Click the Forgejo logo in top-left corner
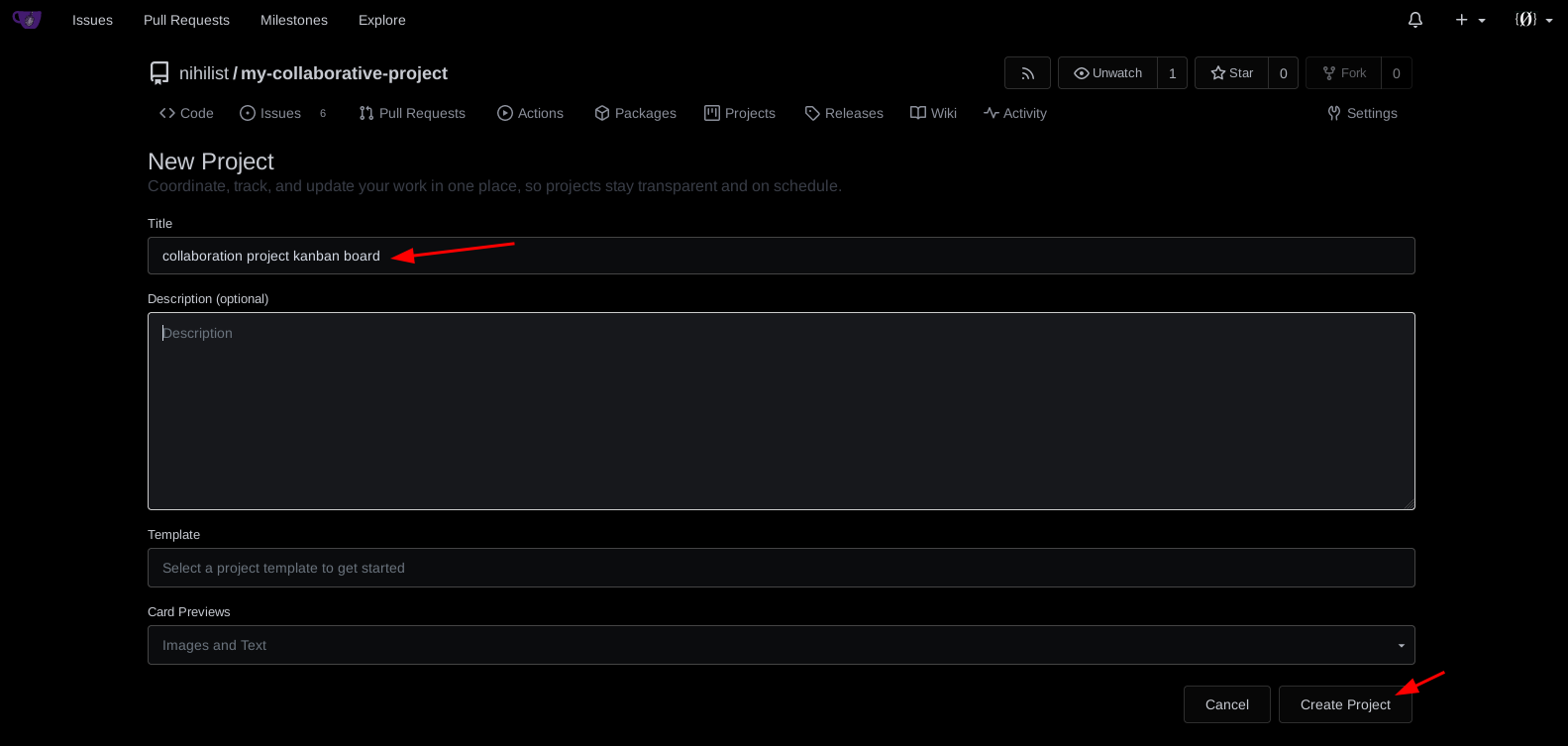This screenshot has width=1568, height=746. [x=27, y=20]
